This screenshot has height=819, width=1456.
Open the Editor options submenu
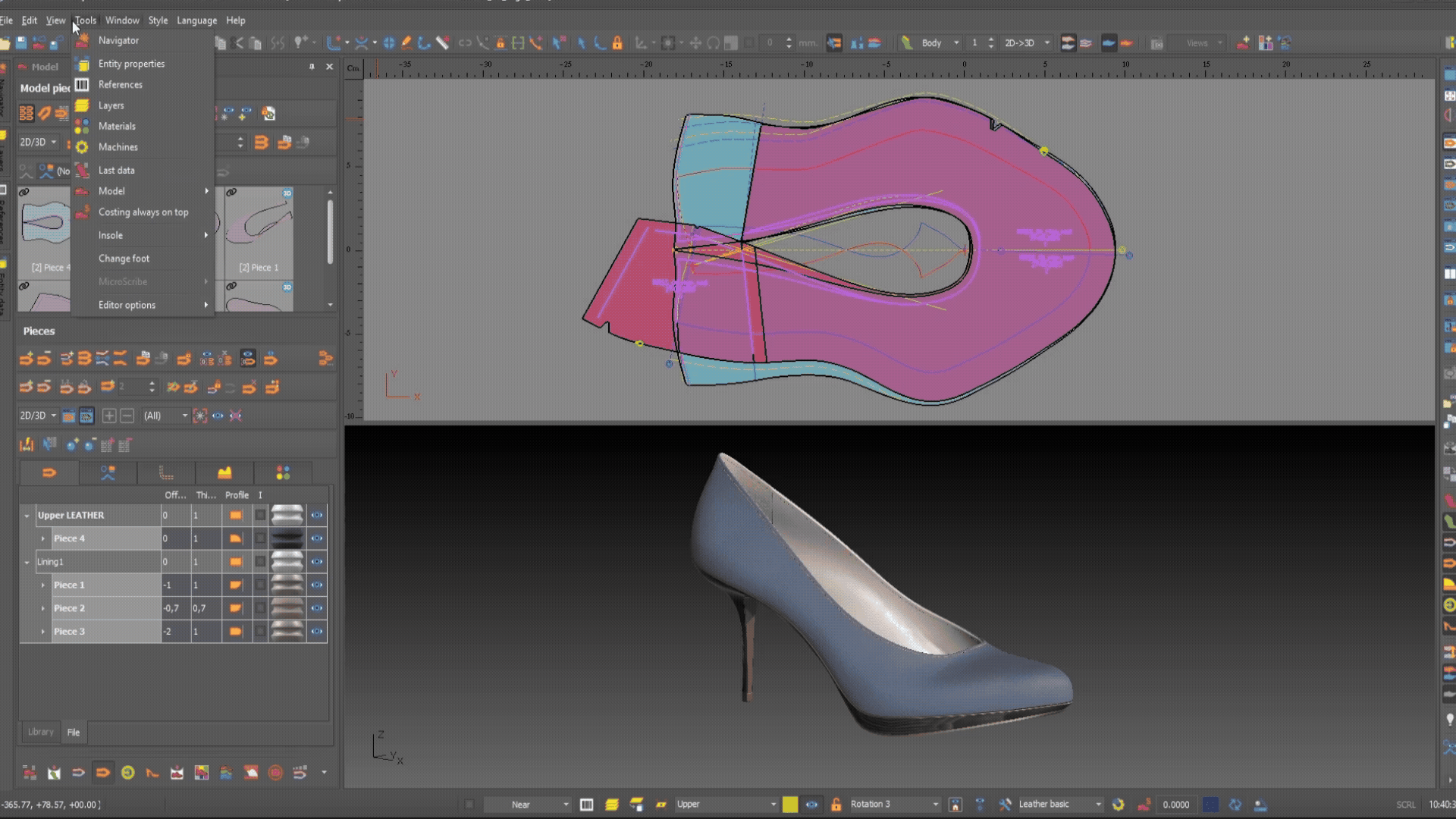pos(127,305)
